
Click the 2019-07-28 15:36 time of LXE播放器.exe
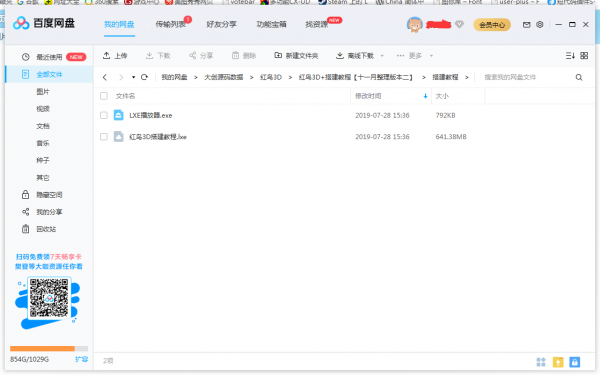382,115
